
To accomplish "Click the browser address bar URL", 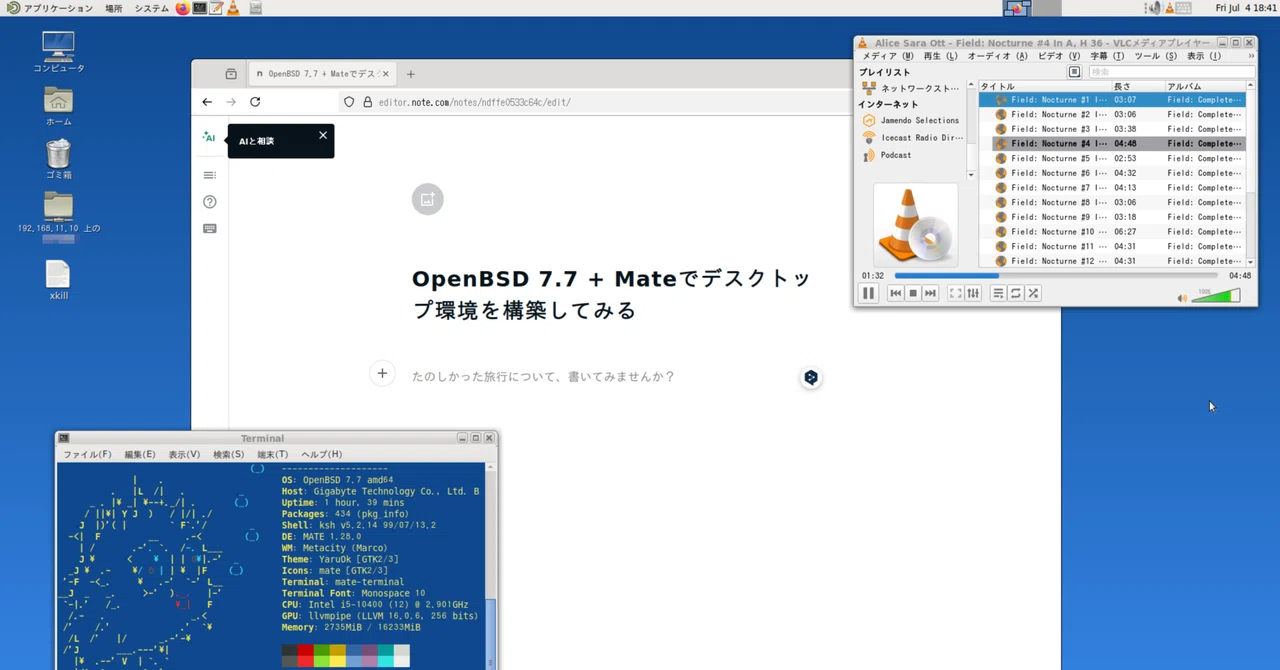I will click(x=475, y=102).
